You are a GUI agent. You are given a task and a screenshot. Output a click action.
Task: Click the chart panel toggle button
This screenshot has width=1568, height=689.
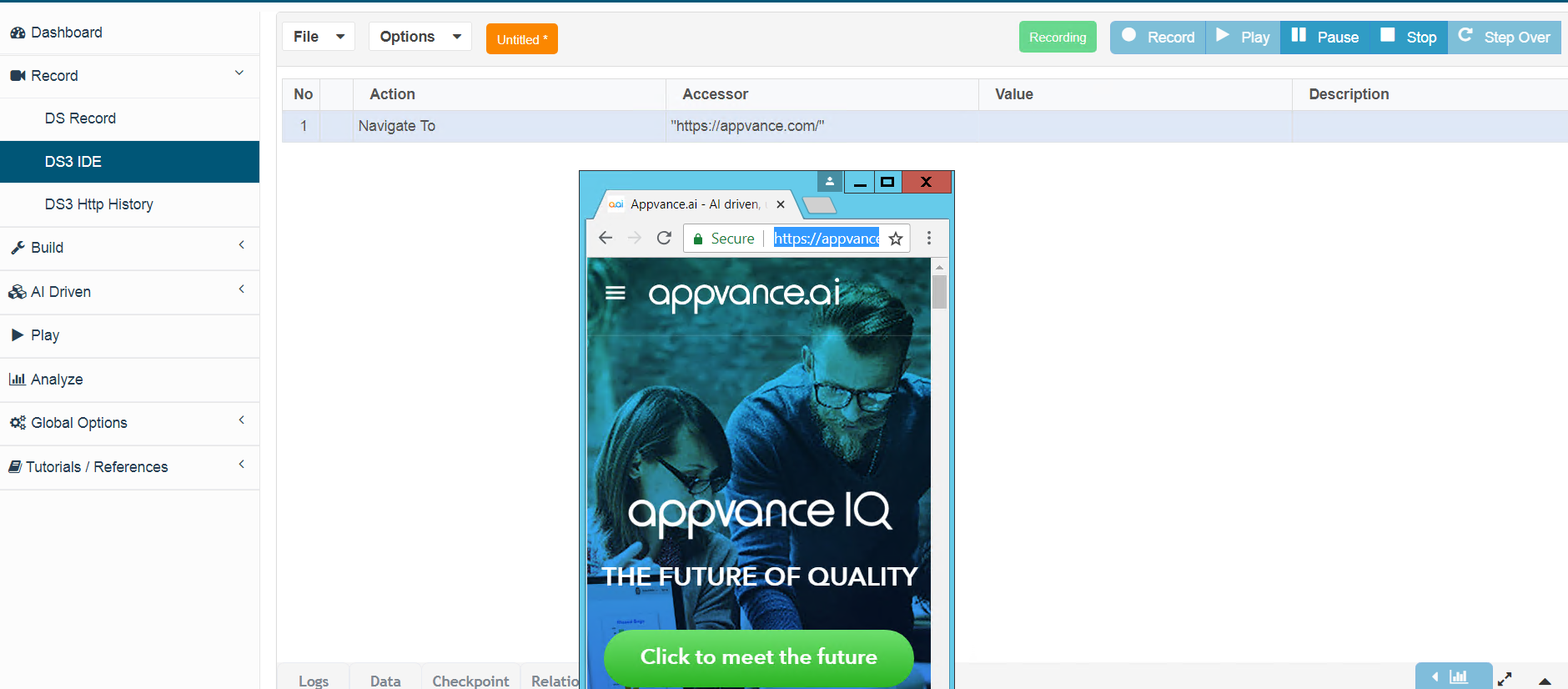point(1453,676)
